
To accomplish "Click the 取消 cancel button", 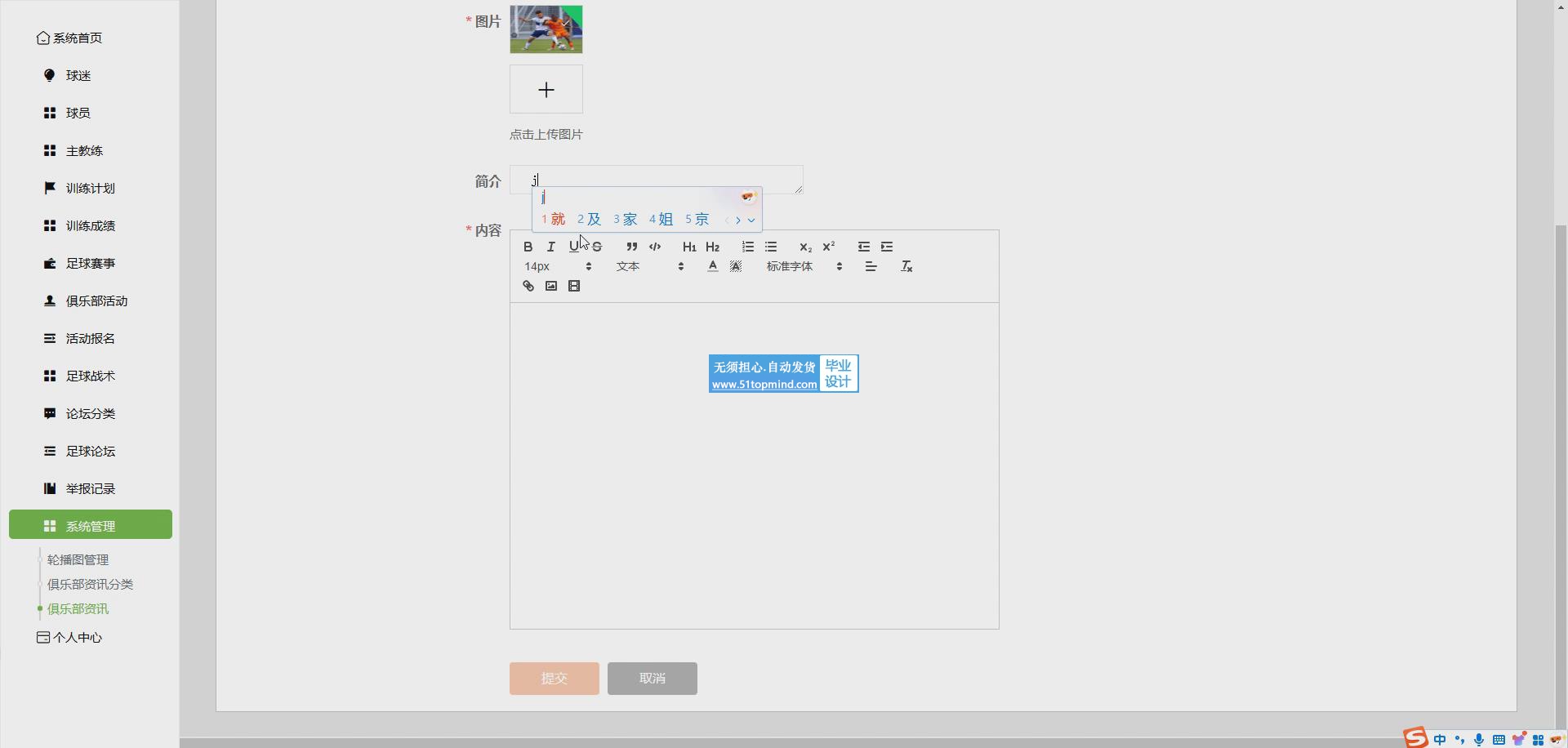I will tap(652, 679).
